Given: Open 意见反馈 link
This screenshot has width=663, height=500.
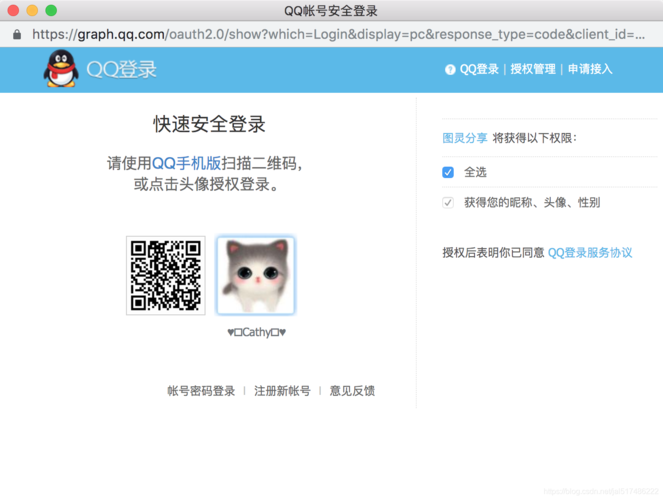Looking at the screenshot, I should [x=352, y=391].
